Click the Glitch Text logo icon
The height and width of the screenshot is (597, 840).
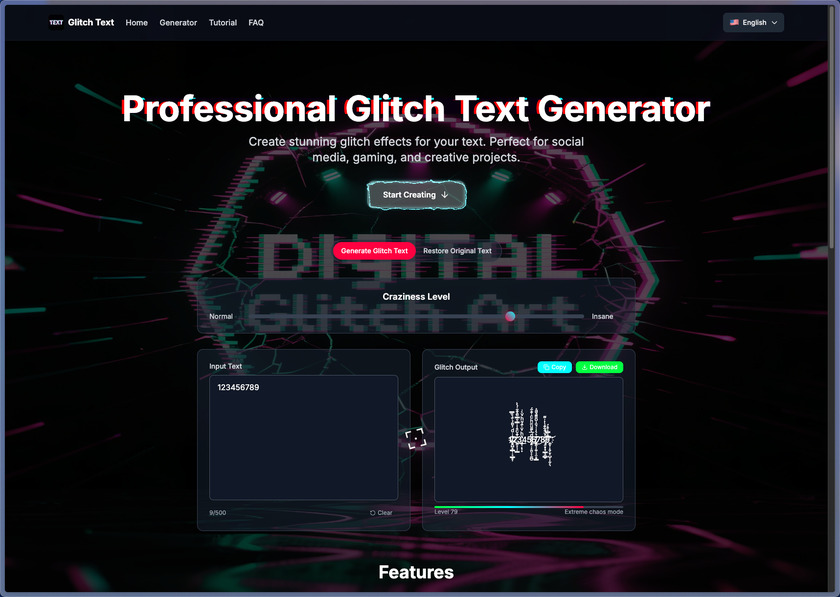pyautogui.click(x=56, y=23)
